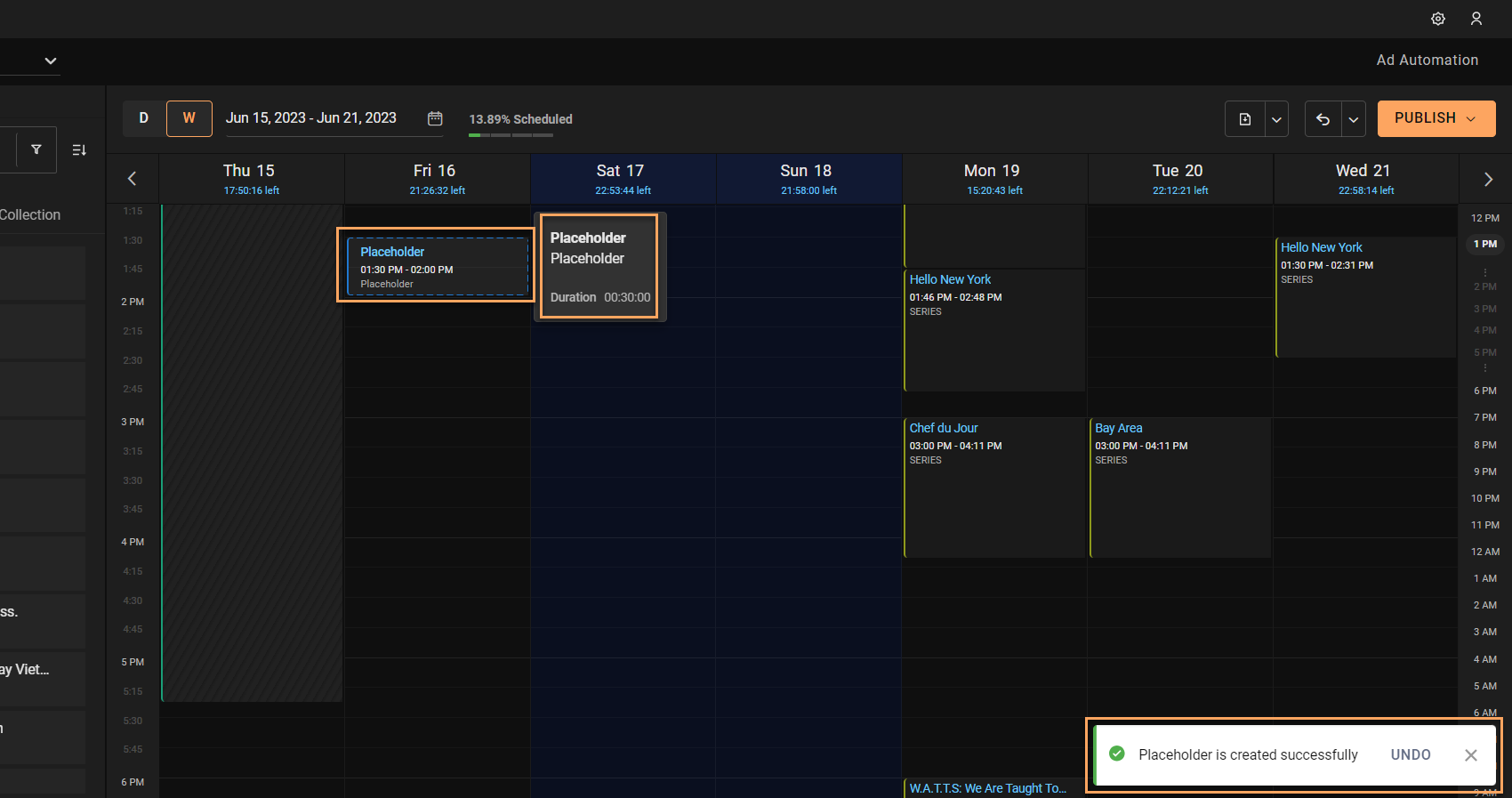
Task: Jump to 10 PM on time scale
Action: (1484, 498)
